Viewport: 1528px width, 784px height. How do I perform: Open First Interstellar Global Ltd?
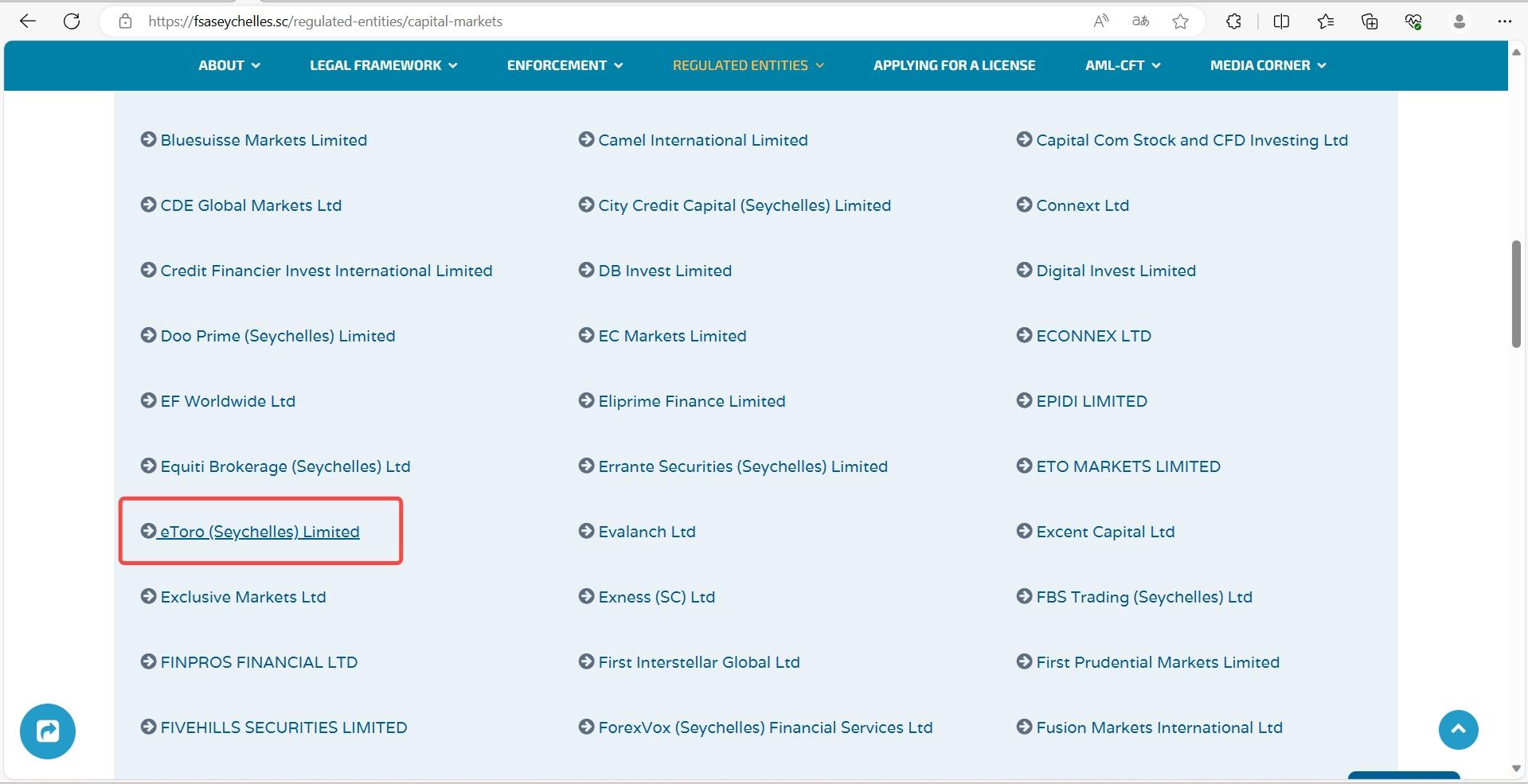[699, 662]
